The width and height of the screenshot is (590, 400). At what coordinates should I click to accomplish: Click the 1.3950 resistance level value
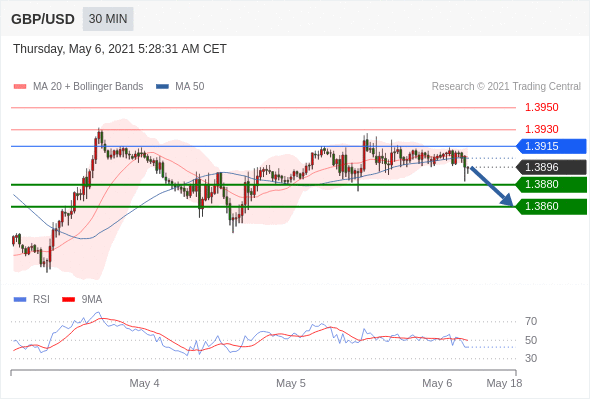541,108
